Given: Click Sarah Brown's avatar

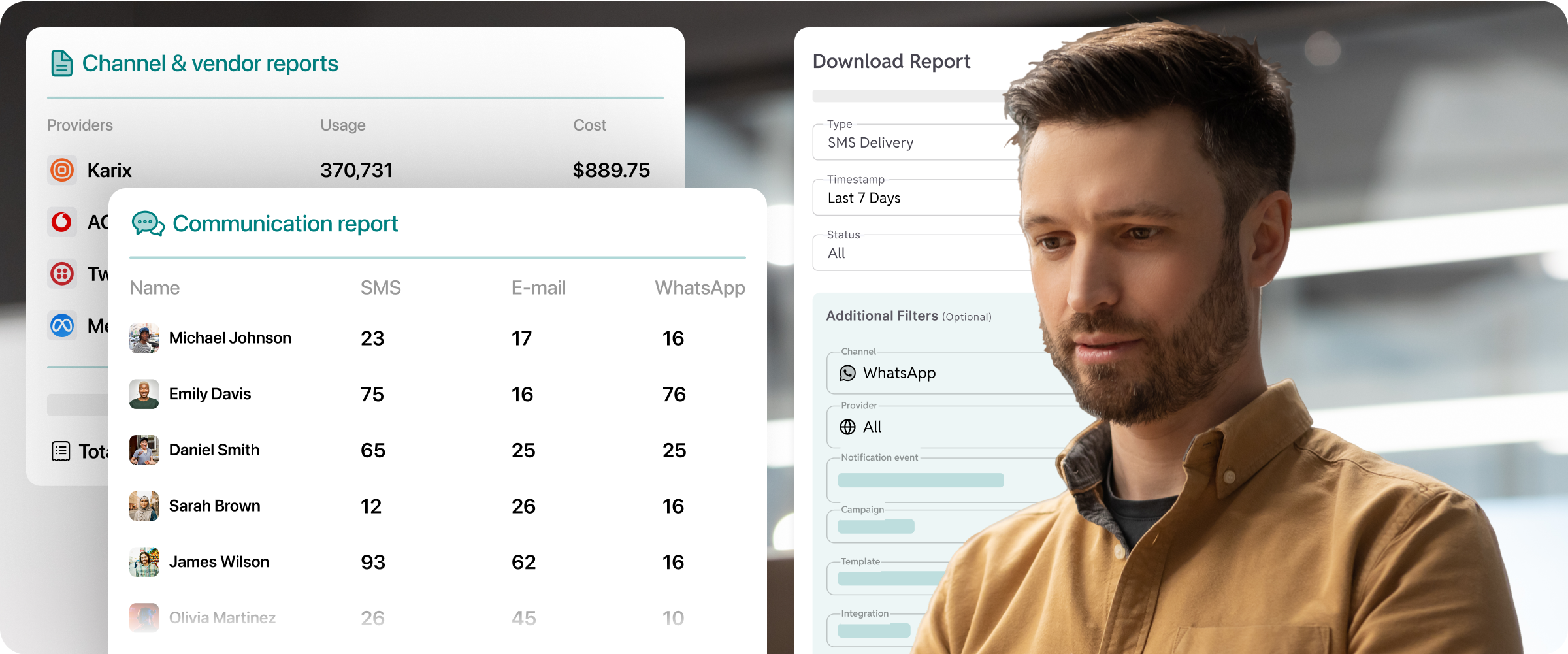Looking at the screenshot, I should (x=144, y=506).
